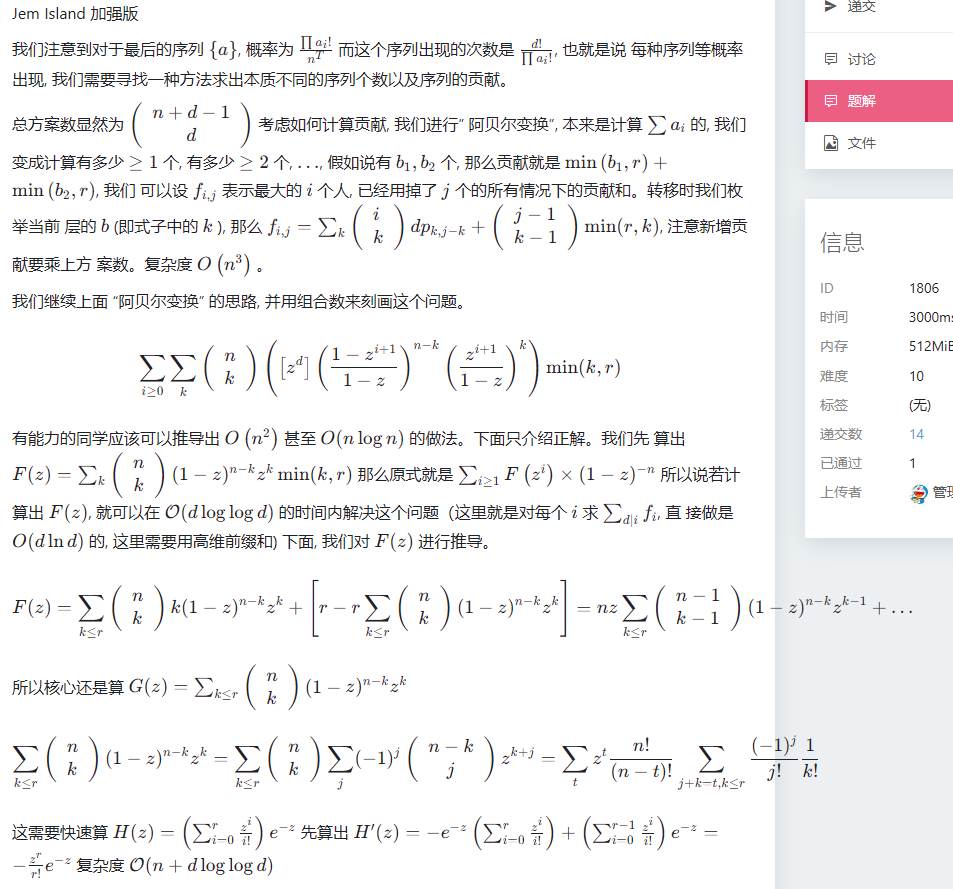Image resolution: width=953 pixels, height=889 pixels.
Task: Click the paper-plane 递交 submit icon
Action: coord(830,6)
